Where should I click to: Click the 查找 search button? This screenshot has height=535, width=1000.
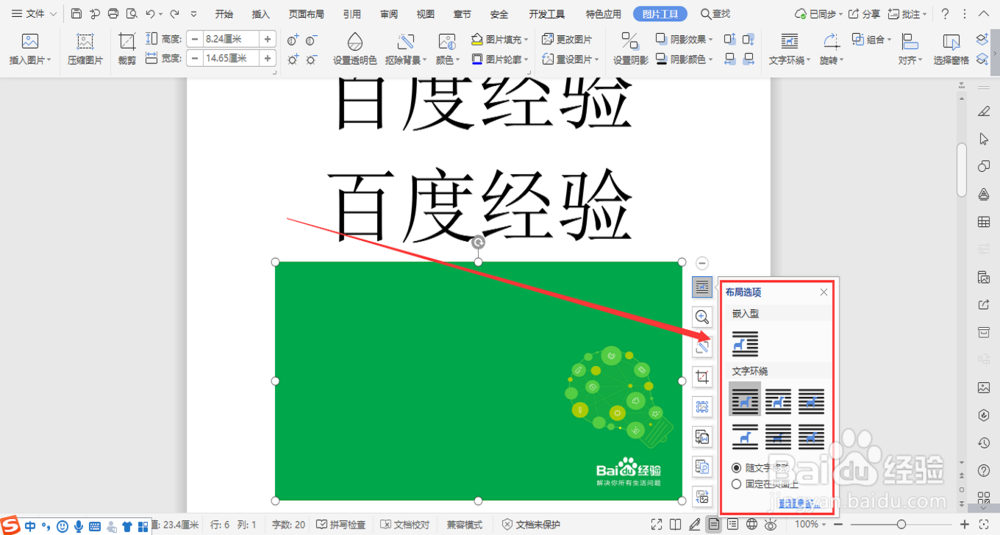[x=715, y=13]
